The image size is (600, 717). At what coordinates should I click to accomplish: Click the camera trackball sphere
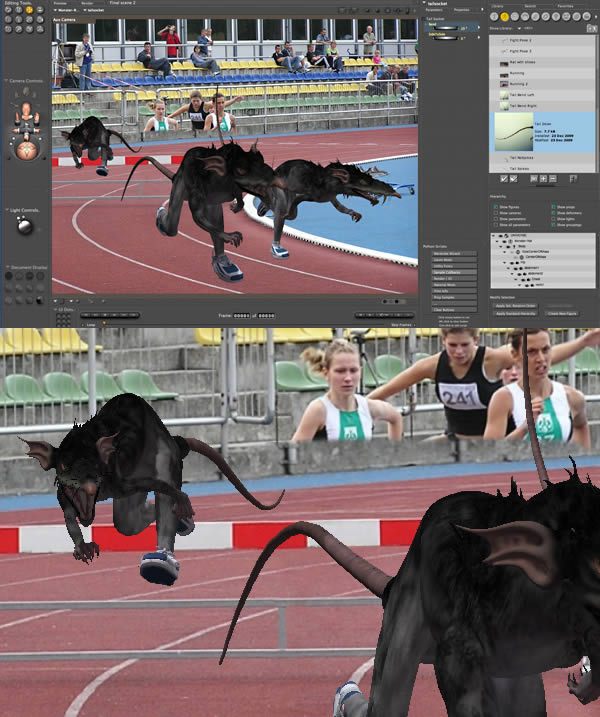[x=27, y=150]
